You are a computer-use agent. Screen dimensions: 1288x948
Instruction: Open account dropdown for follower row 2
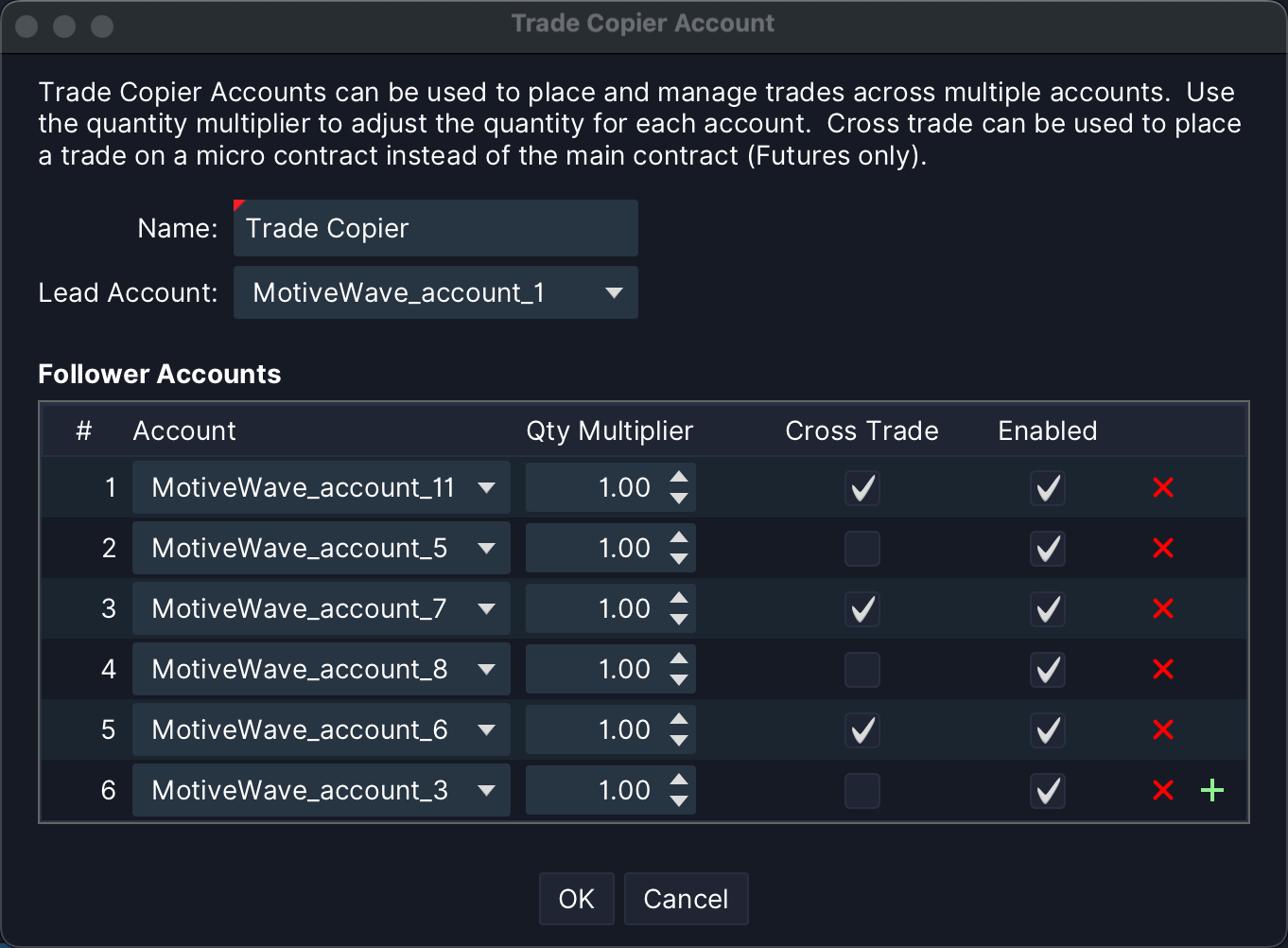tap(321, 548)
